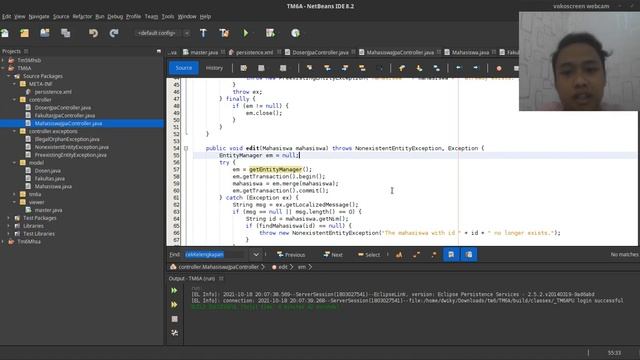Click the History view button

214,68
